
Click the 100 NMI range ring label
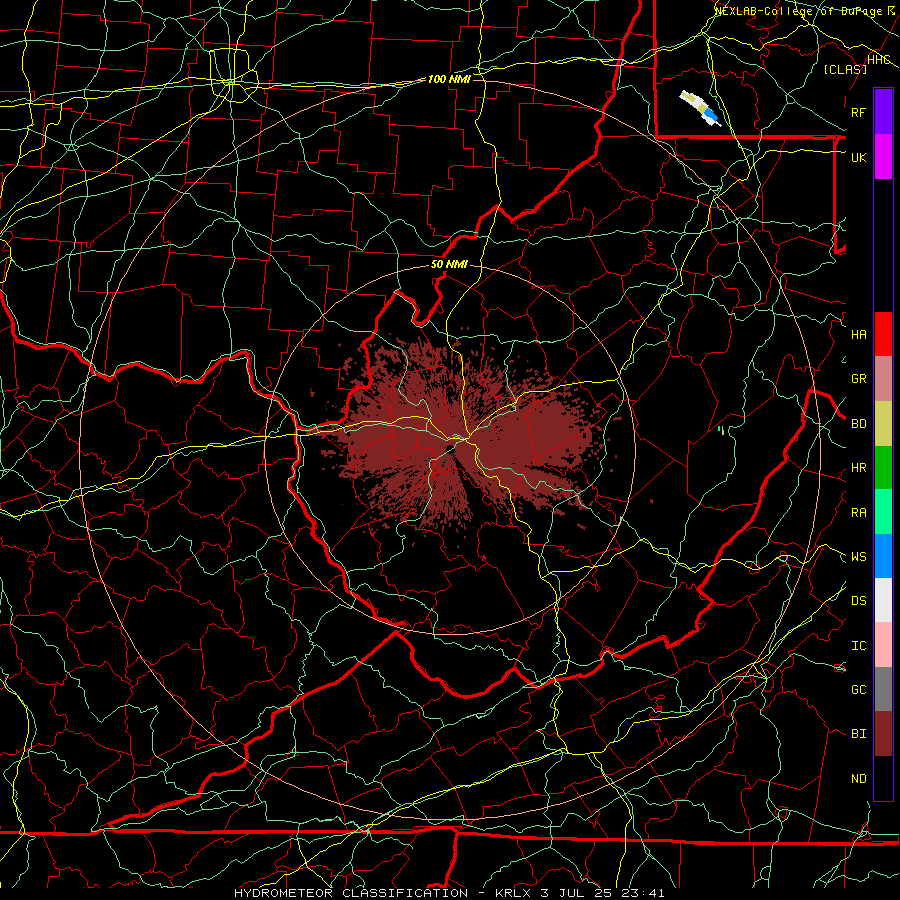pyautogui.click(x=449, y=79)
